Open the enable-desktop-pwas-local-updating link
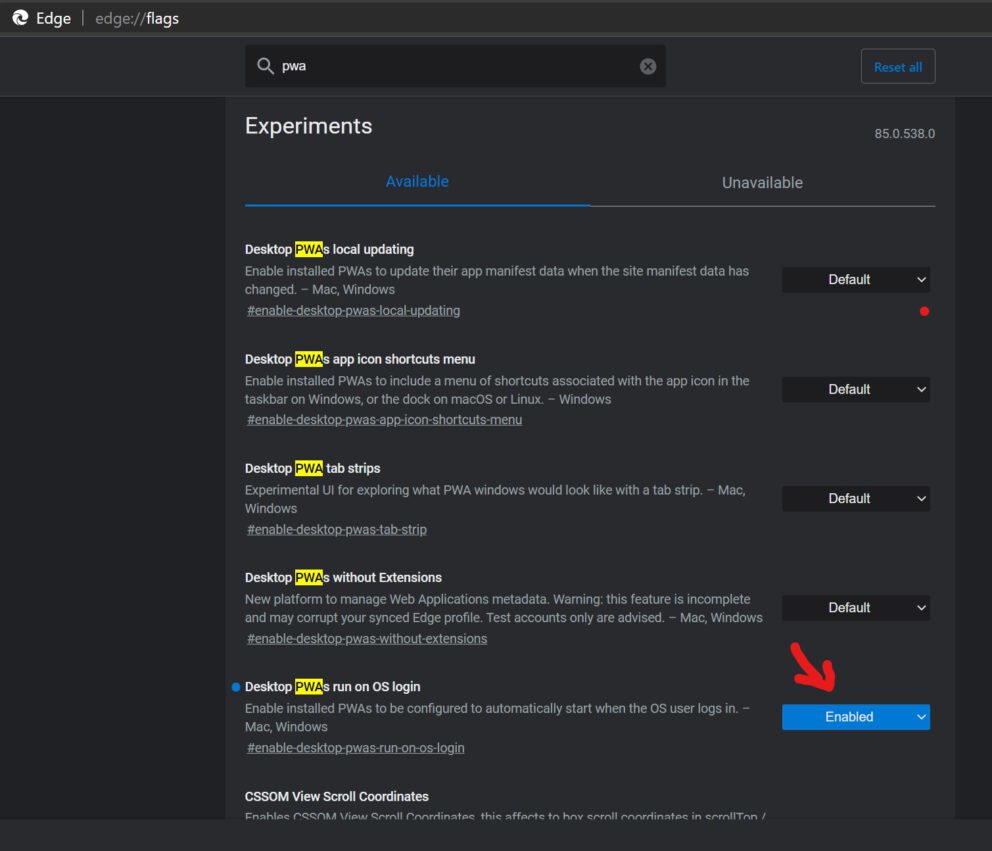The image size is (992, 851). pos(352,310)
